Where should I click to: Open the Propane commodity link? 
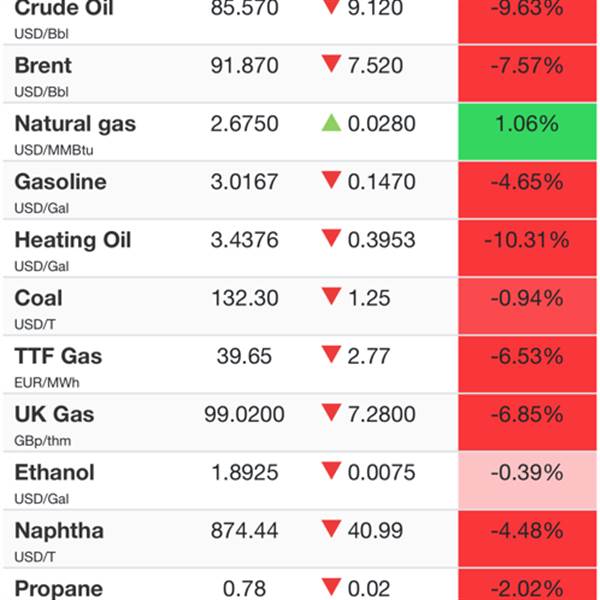pos(59,589)
